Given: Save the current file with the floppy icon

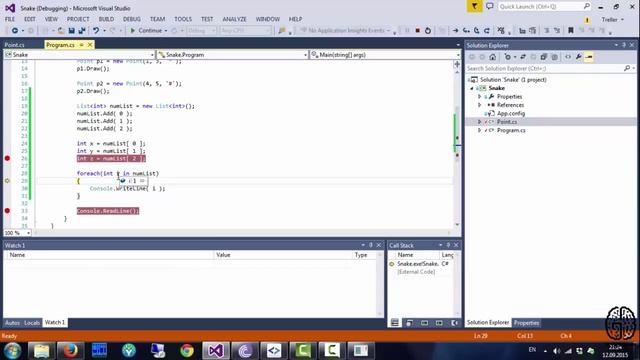Looking at the screenshot, I should coord(71,31).
